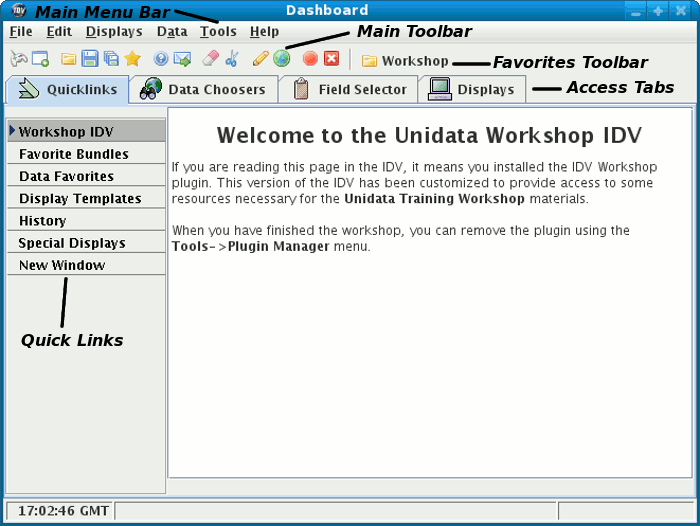
Task: Click the scissors toolbar icon
Action: pyautogui.click(x=232, y=60)
